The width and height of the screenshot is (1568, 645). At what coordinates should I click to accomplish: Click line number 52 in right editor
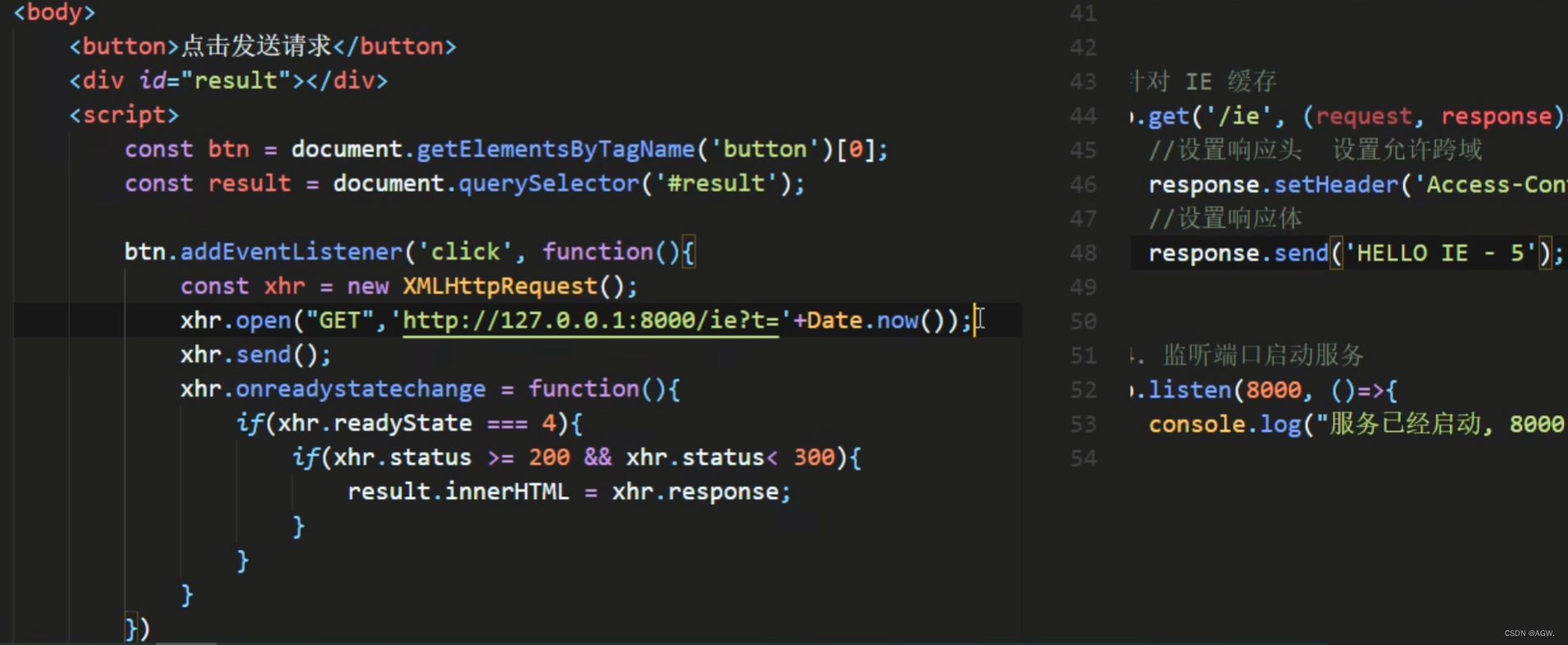pyautogui.click(x=1083, y=391)
